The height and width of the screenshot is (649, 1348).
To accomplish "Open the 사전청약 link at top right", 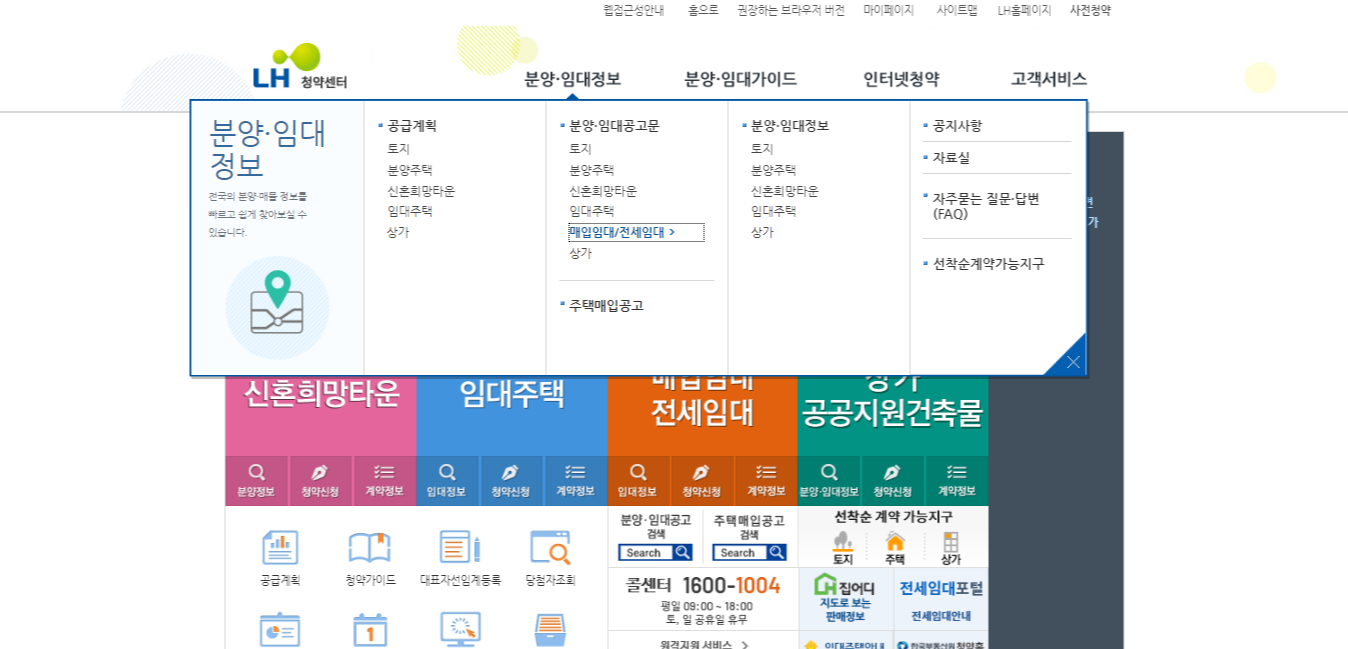I will coord(1093,10).
